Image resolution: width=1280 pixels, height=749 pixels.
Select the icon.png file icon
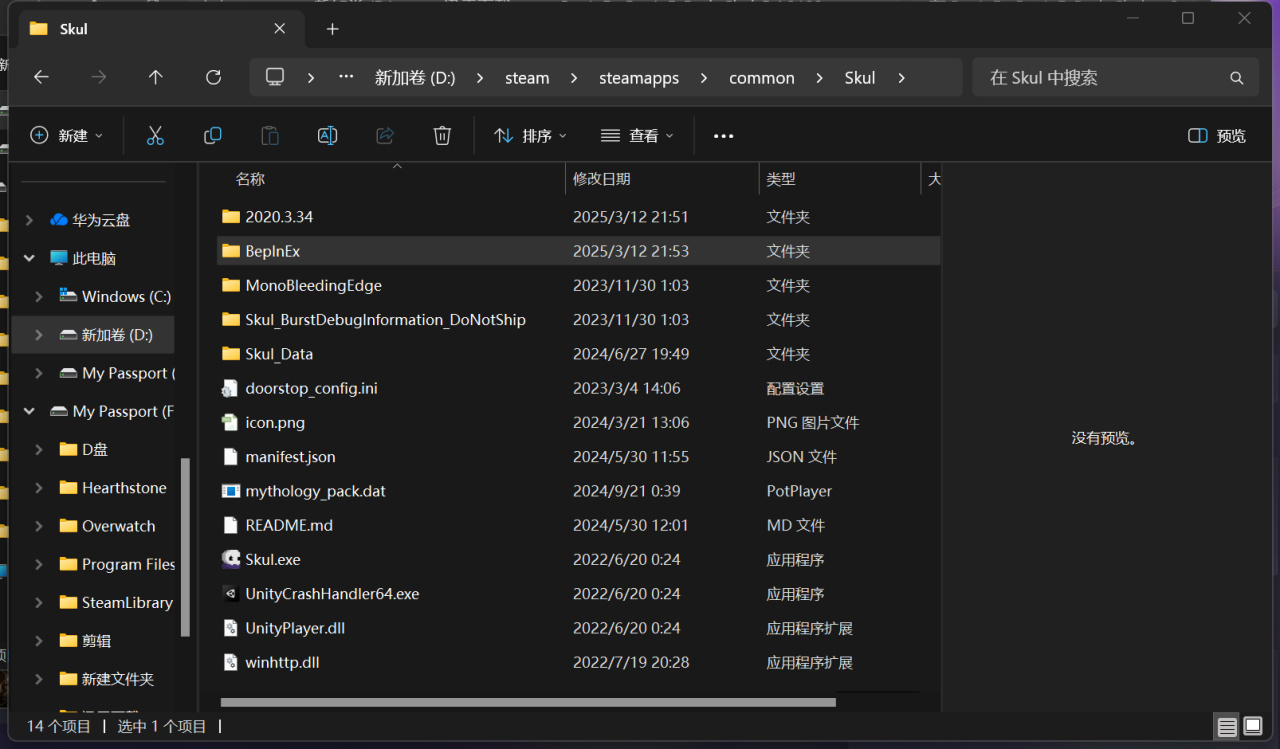coord(231,422)
